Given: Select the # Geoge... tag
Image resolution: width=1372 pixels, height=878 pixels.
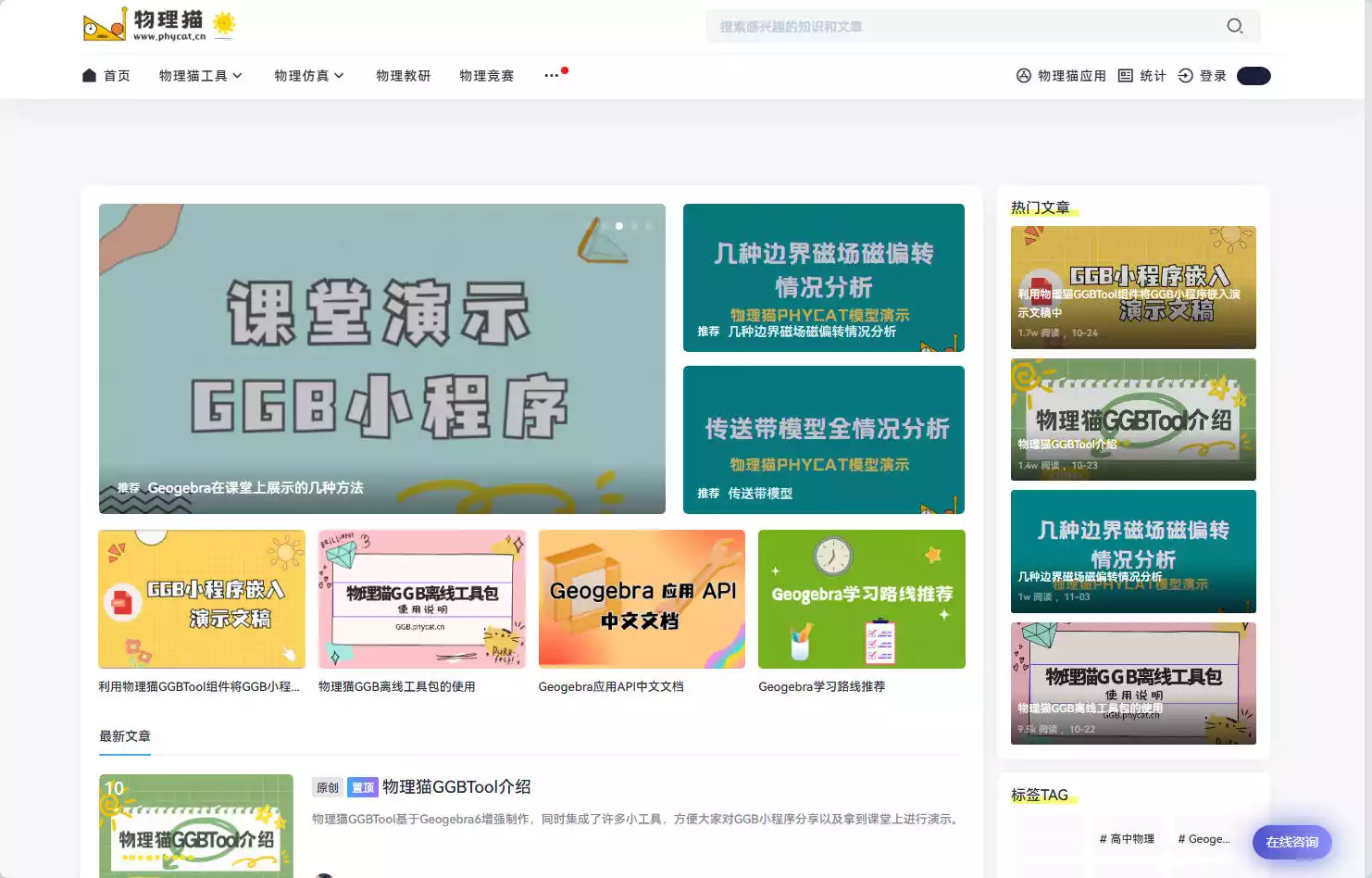Looking at the screenshot, I should (1204, 839).
